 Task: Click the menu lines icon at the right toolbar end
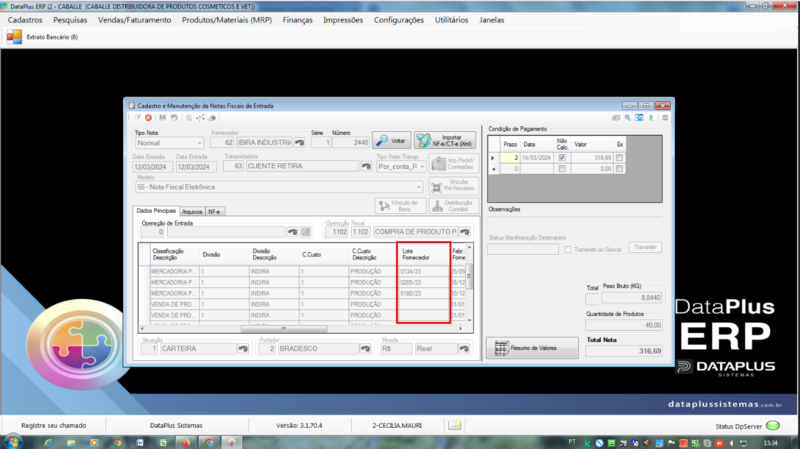665,118
